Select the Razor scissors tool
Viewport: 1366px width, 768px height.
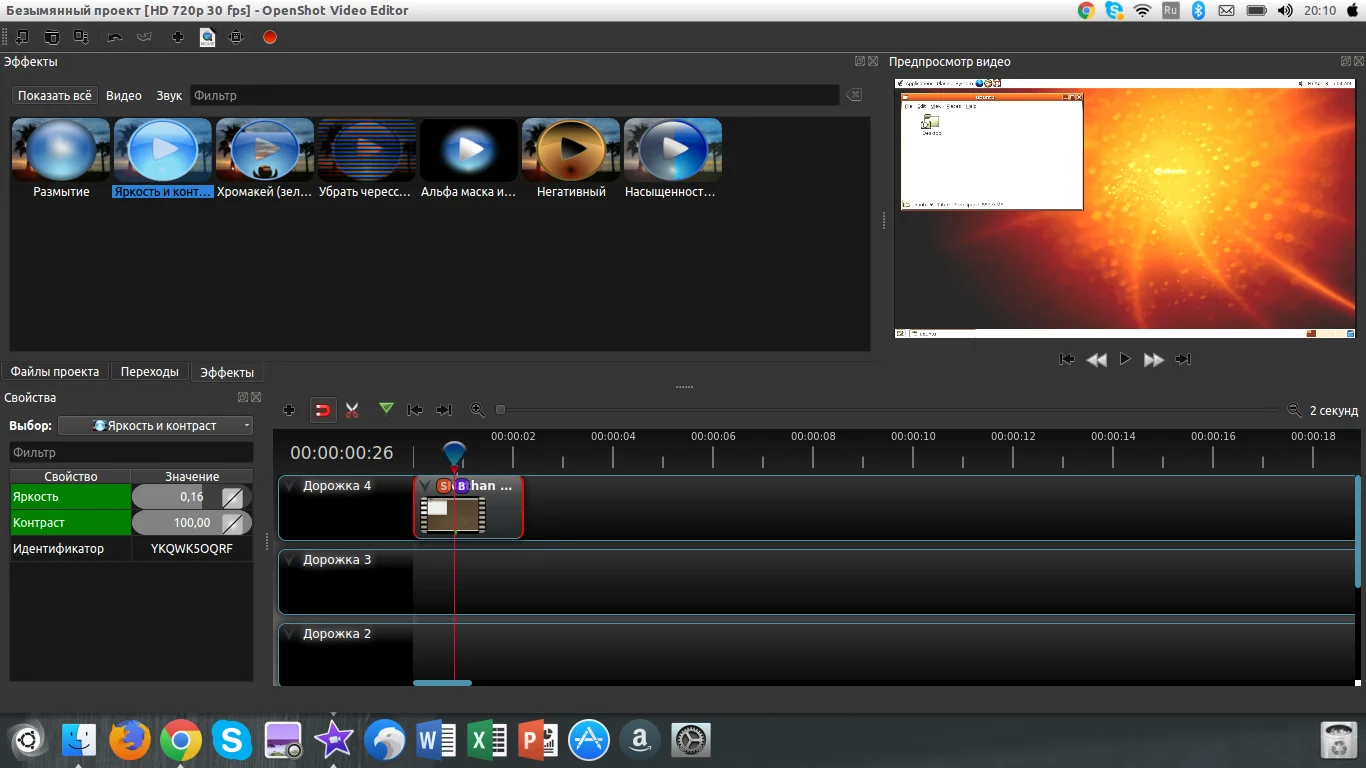click(352, 410)
